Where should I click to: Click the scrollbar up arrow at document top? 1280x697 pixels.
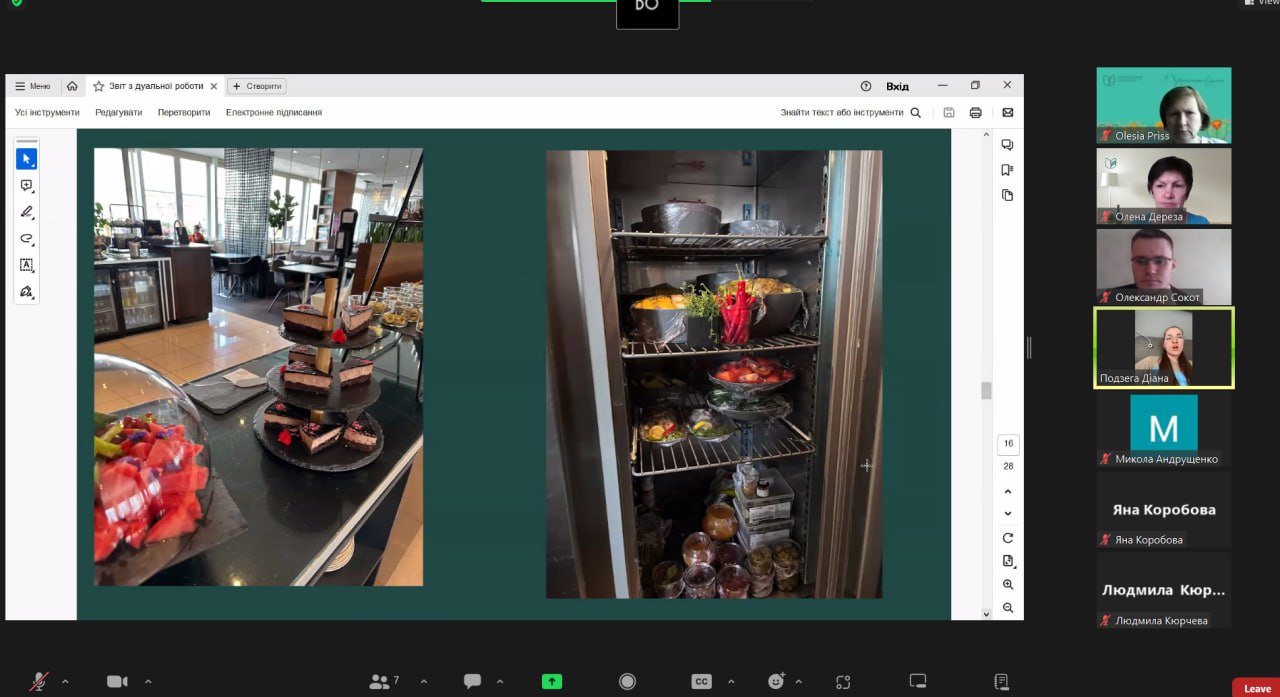coord(986,135)
